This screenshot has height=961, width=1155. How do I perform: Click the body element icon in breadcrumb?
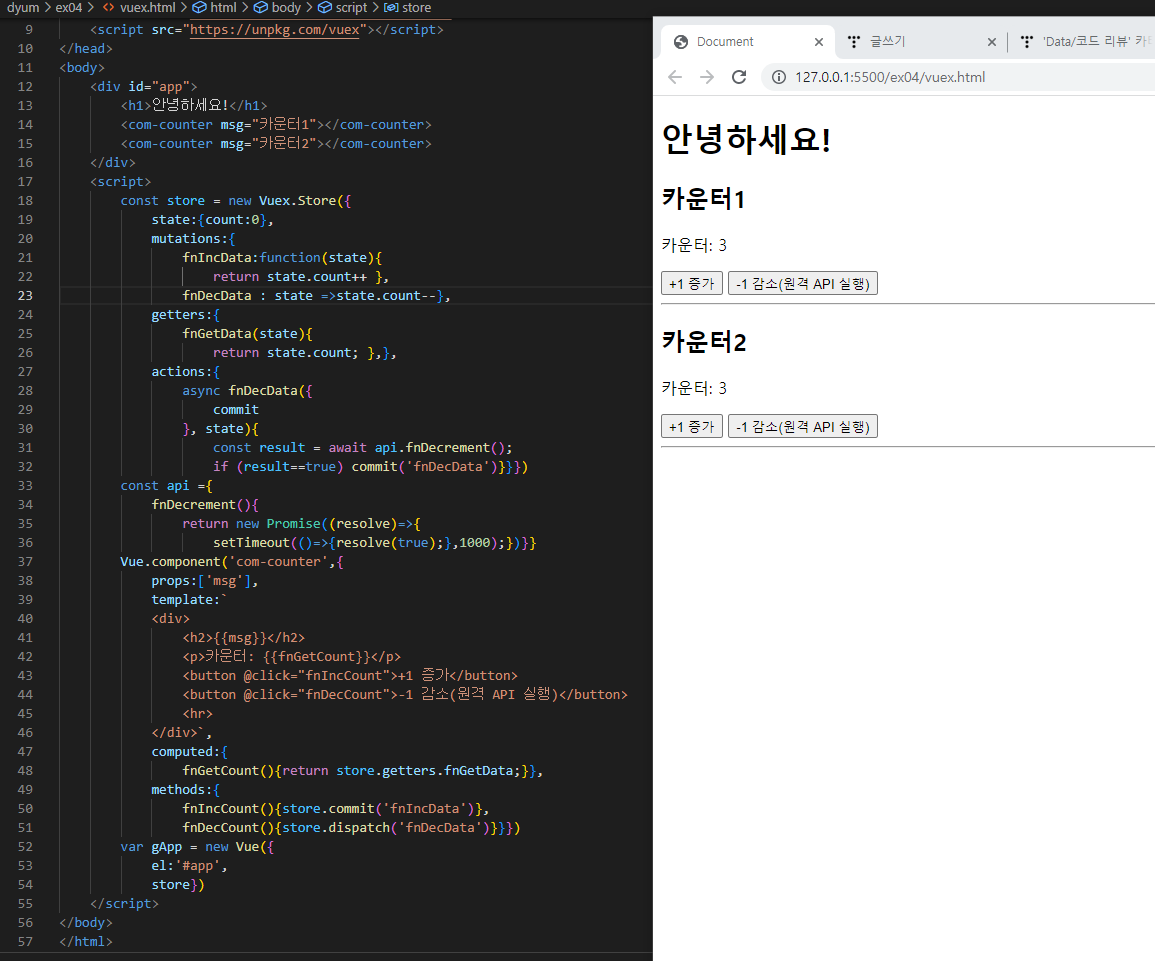pos(261,7)
